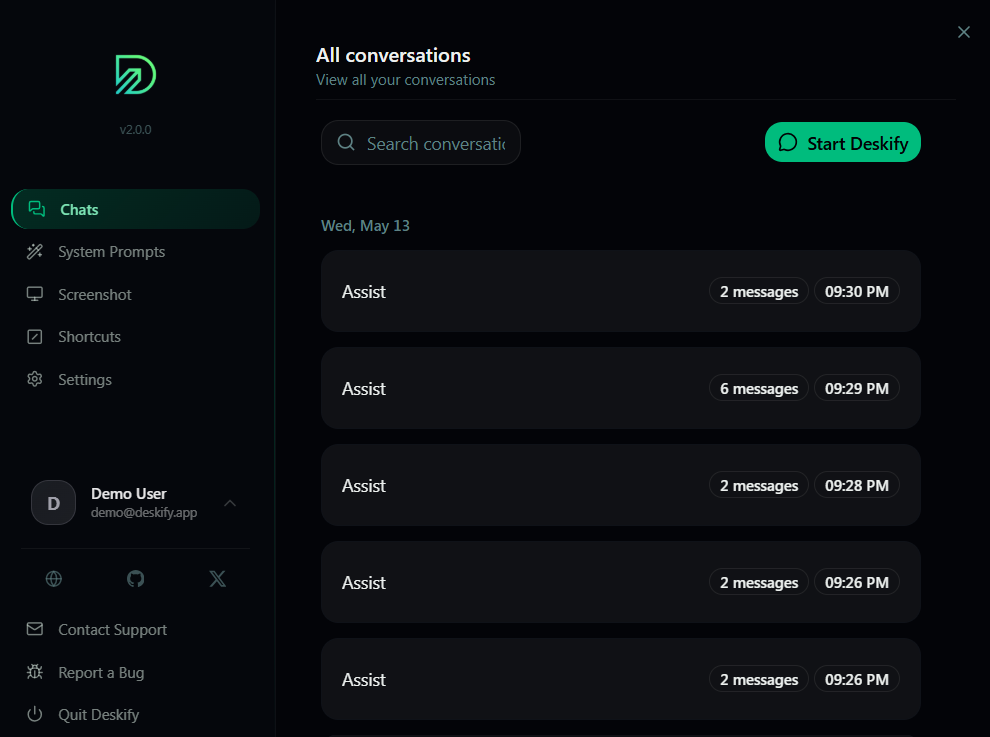Screen dimensions: 990x737
Task: Click chat bubble icon in Start Deskify
Action: click(x=787, y=143)
